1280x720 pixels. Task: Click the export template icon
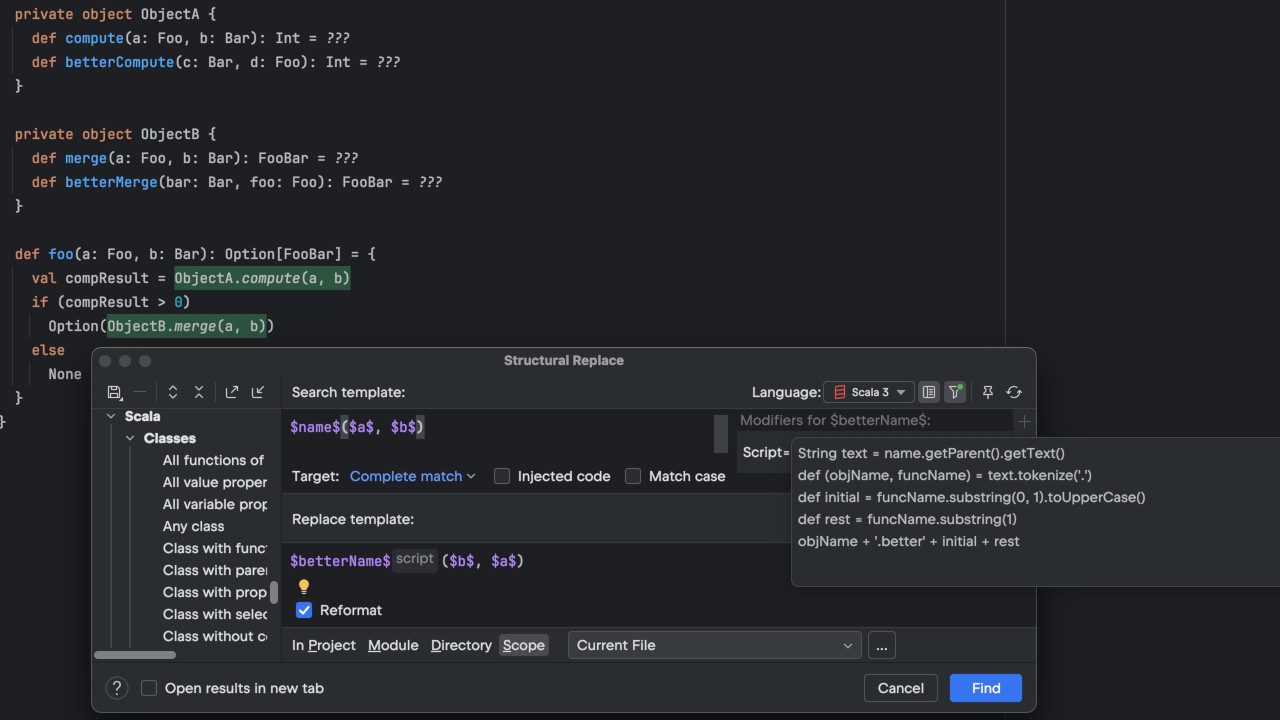pyautogui.click(x=232, y=393)
